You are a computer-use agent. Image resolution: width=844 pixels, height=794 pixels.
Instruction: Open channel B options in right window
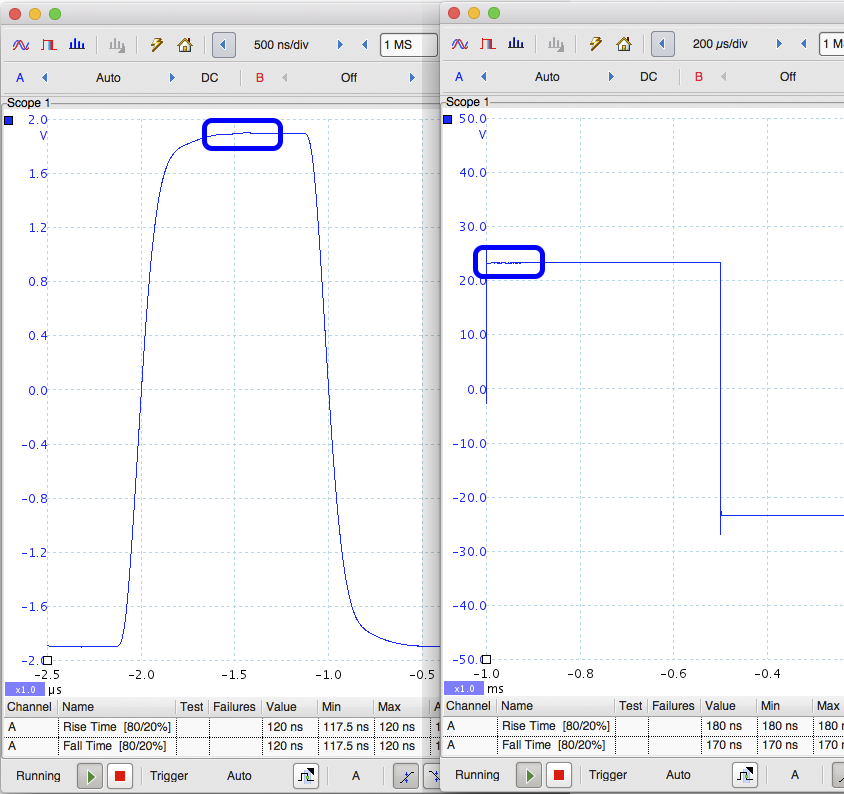(x=699, y=76)
